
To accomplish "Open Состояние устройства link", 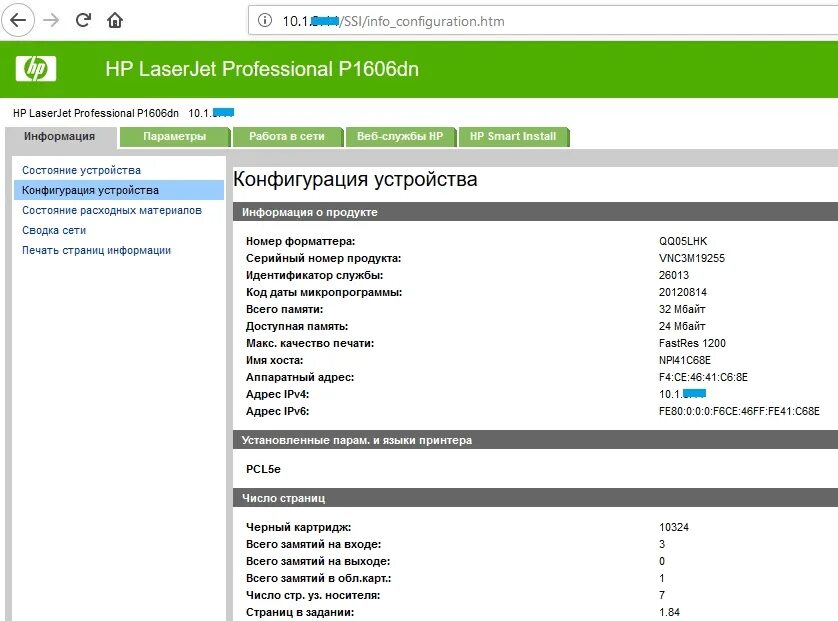I will (81, 170).
